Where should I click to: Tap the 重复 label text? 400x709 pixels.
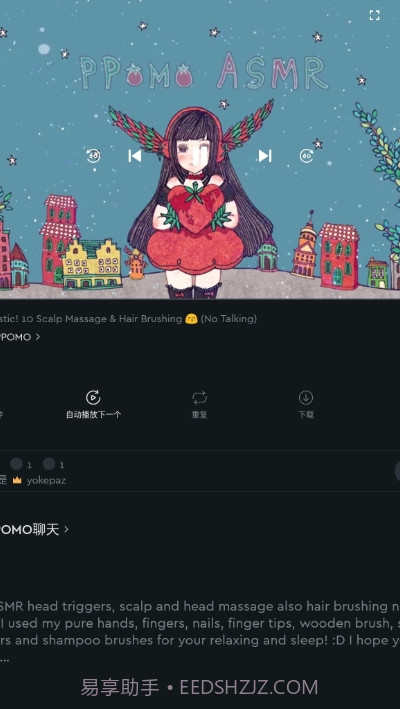tap(199, 415)
